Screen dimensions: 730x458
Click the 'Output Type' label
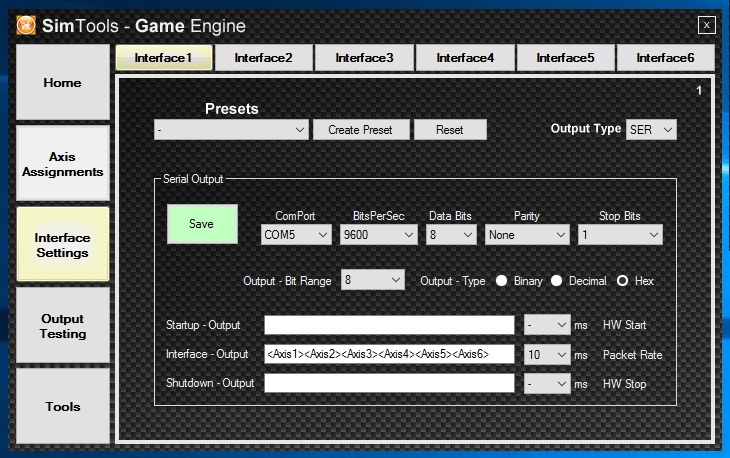(586, 128)
